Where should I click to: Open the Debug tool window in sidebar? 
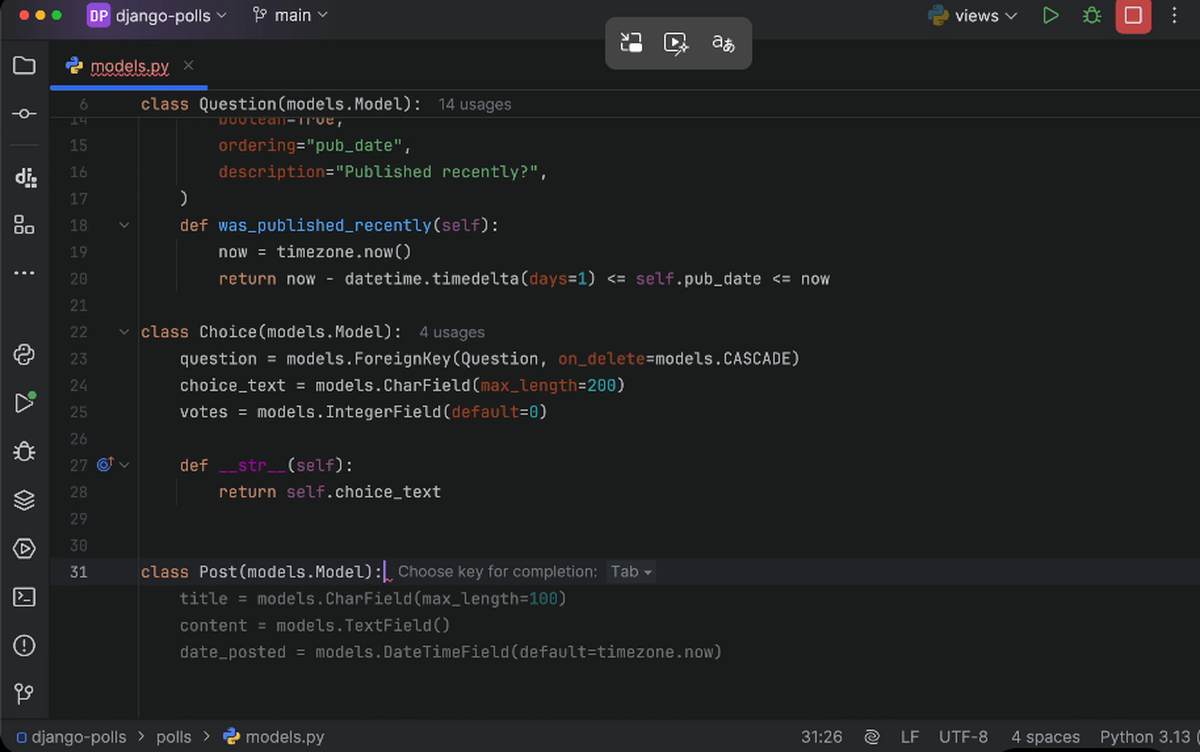pyautogui.click(x=24, y=451)
